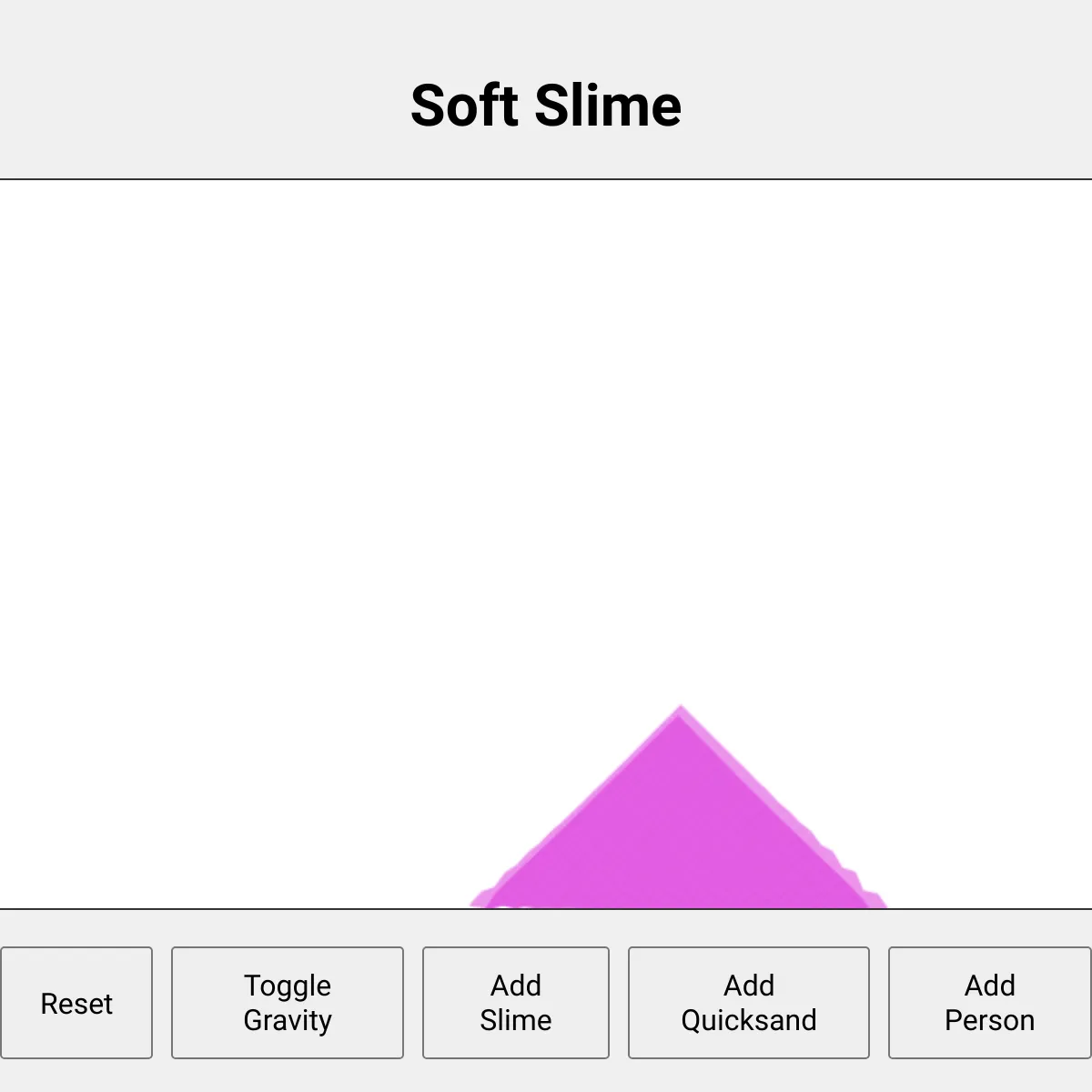This screenshot has width=1092, height=1092.
Task: Click the Soft Slime title heading
Action: point(546,106)
